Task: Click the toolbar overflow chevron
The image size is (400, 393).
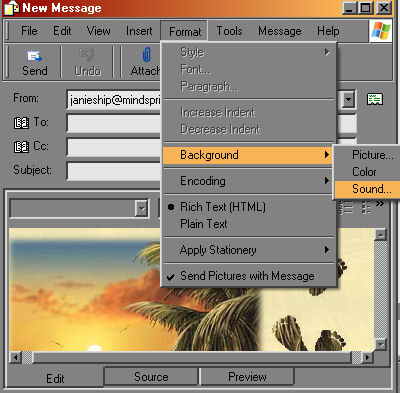Action: (x=380, y=204)
